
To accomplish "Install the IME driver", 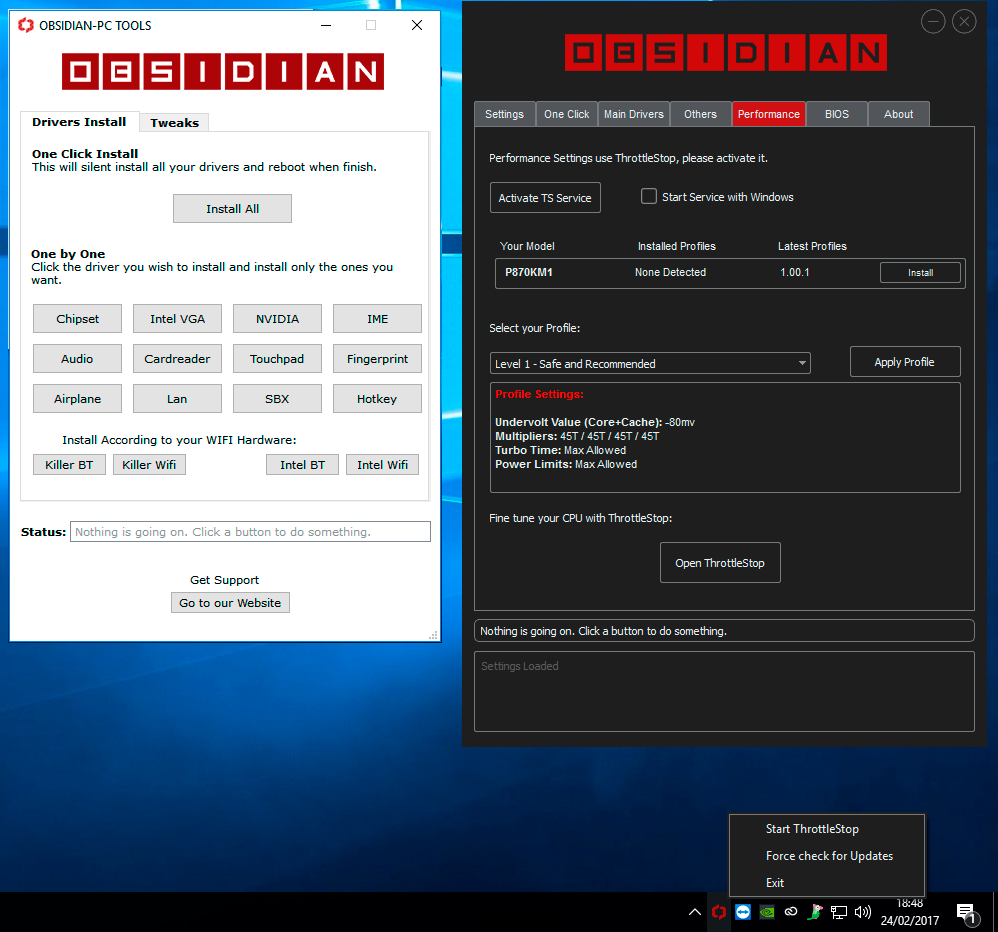I will click(x=377, y=318).
